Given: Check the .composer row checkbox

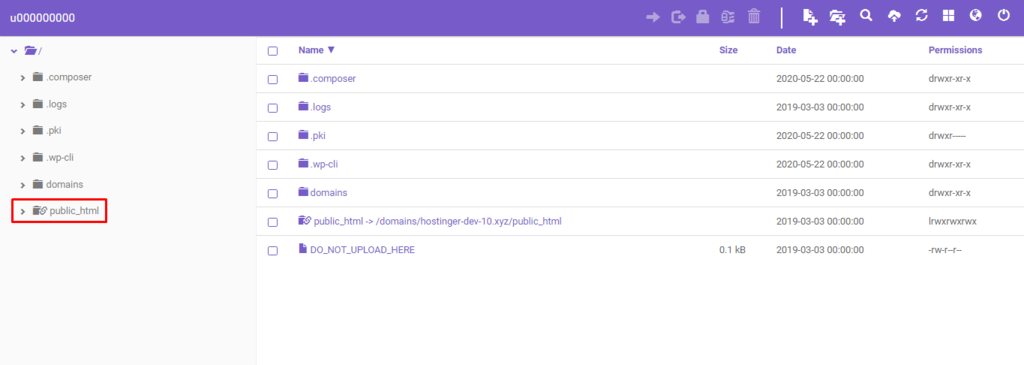Looking at the screenshot, I should point(272,79).
